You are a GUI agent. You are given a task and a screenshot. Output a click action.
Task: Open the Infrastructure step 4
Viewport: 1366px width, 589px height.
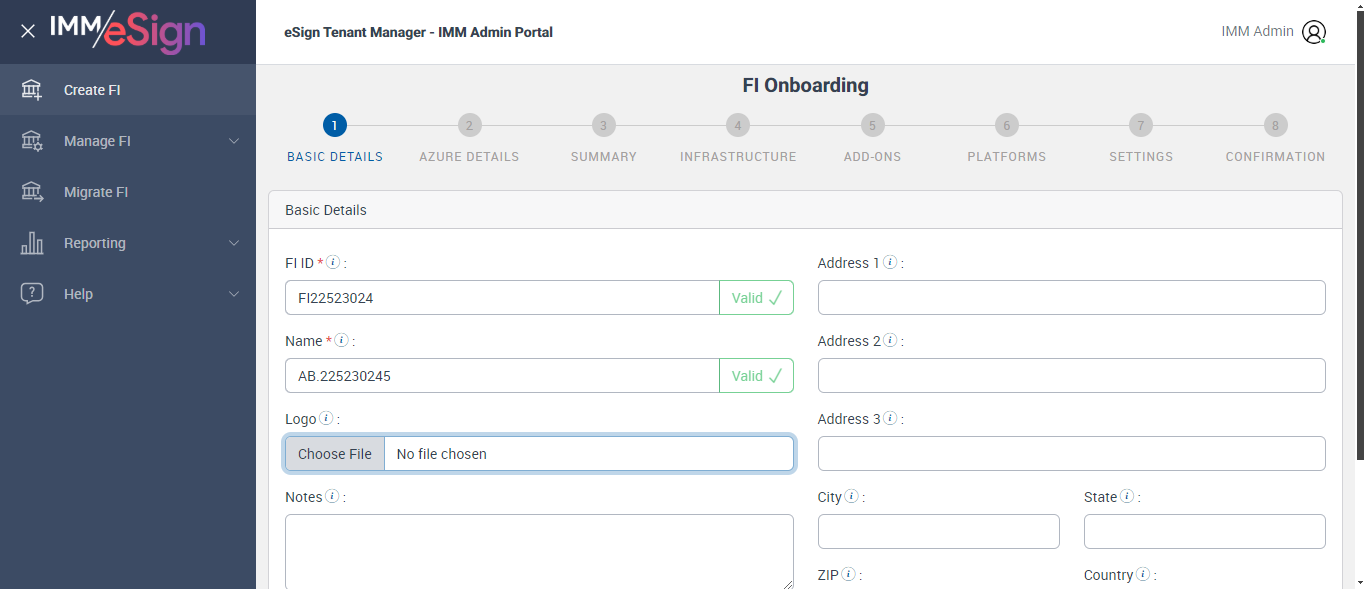737,126
